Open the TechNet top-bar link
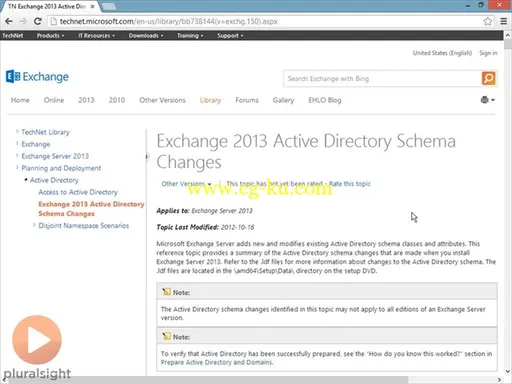 click(13, 35)
